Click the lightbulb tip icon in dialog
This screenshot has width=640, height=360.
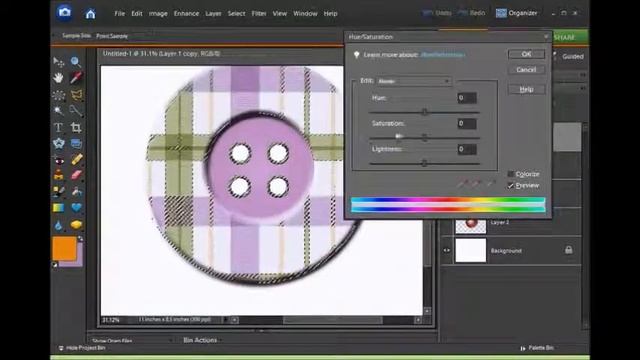(356, 55)
